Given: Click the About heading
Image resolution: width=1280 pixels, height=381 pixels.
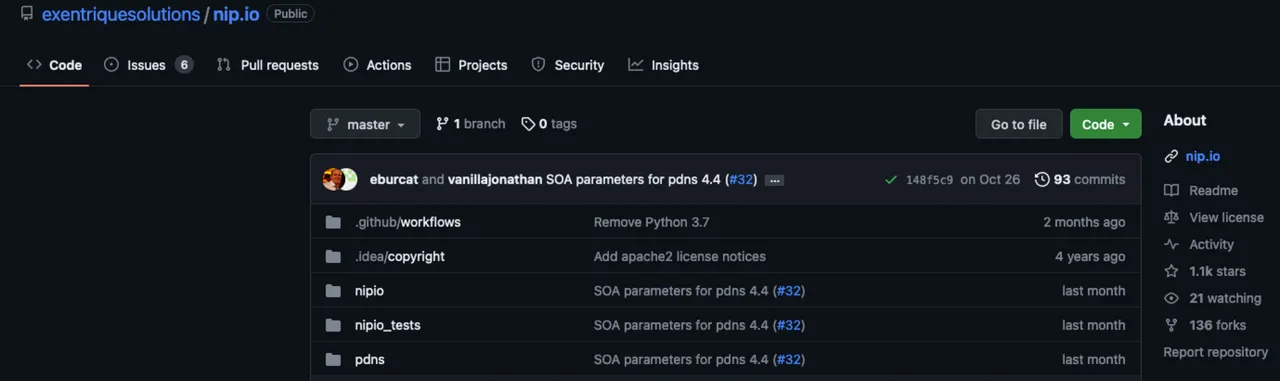Looking at the screenshot, I should click(1185, 120).
